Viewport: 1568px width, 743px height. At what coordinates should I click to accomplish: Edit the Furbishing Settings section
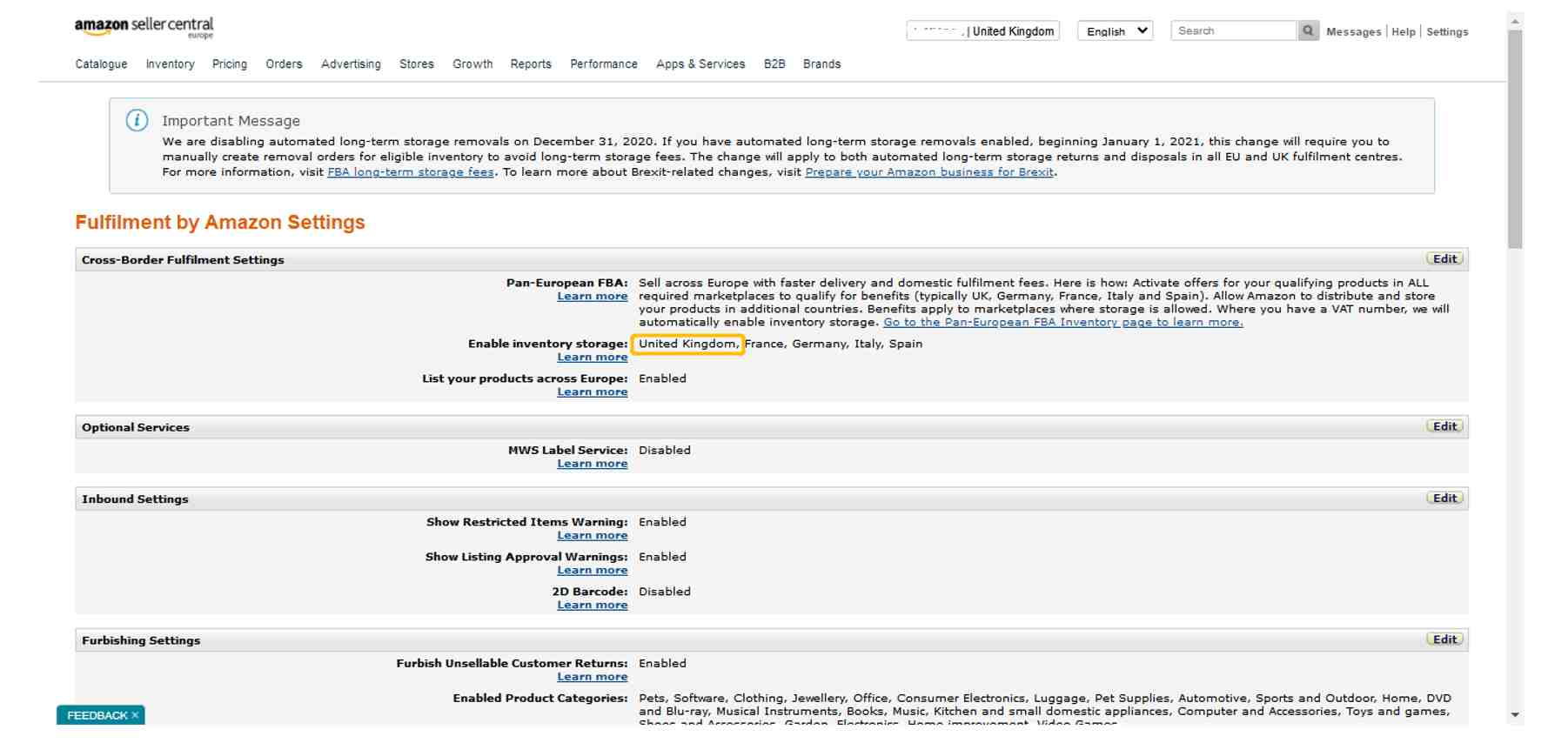click(1444, 639)
